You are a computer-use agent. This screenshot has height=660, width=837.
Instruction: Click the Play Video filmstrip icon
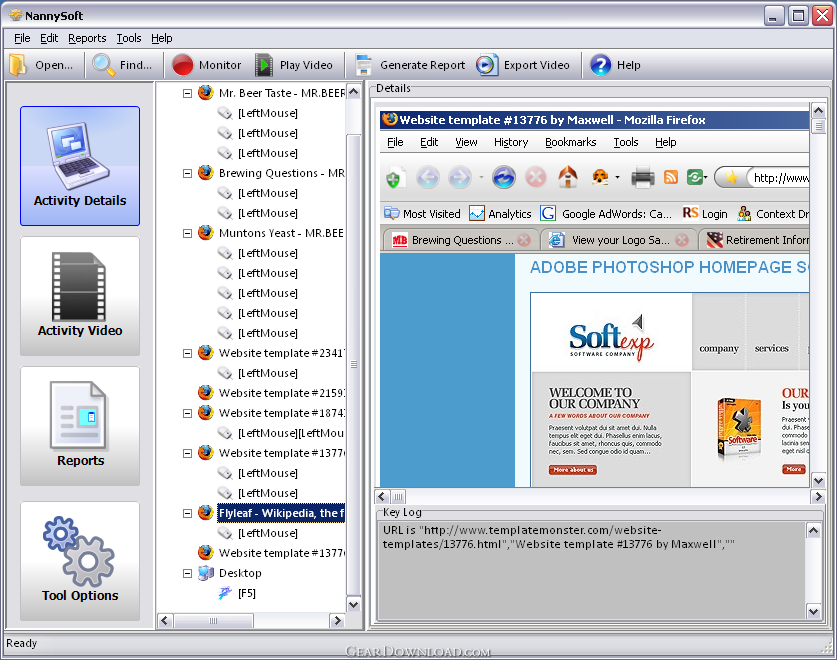(x=264, y=65)
